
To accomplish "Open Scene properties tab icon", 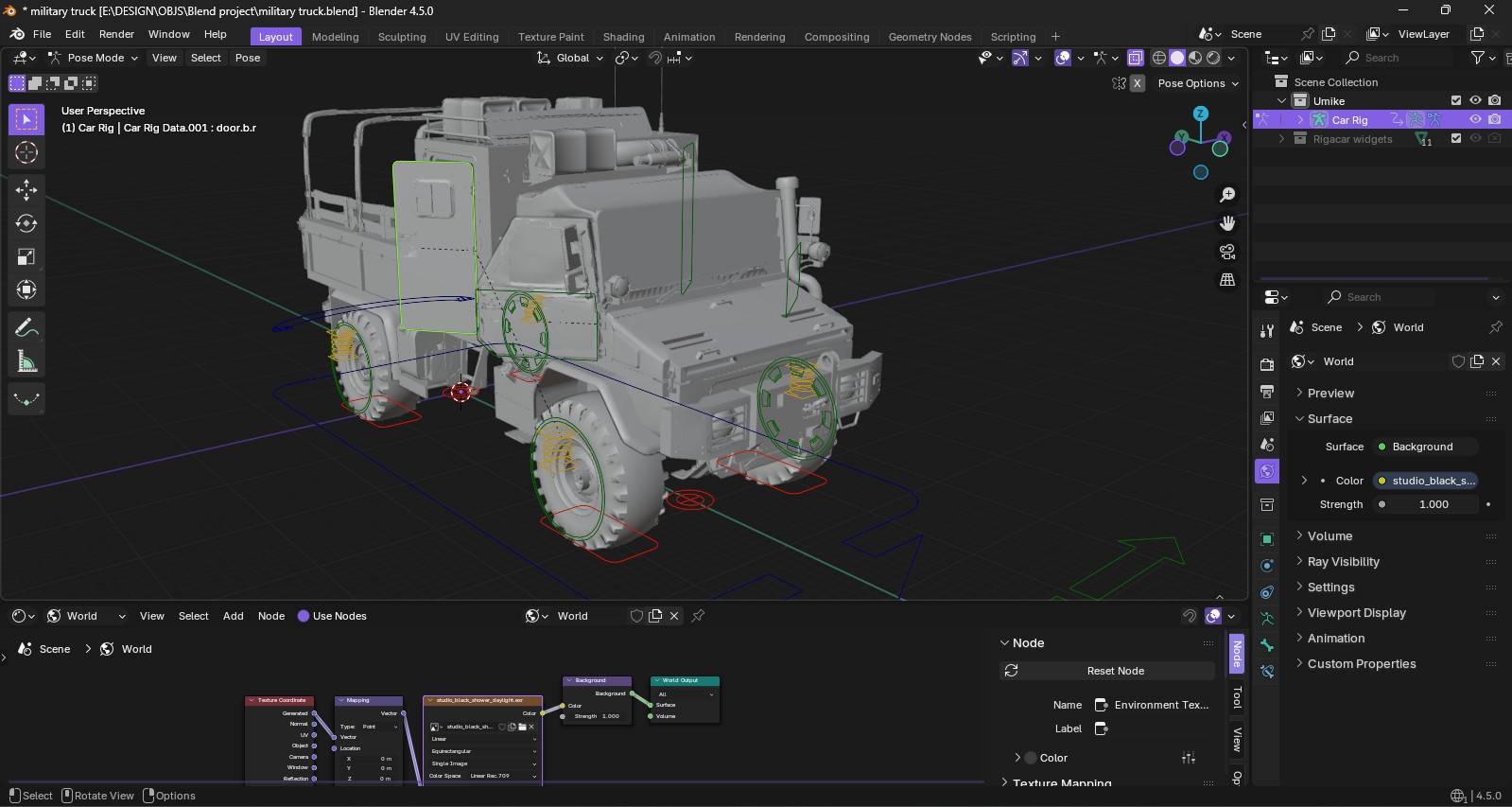I will (1267, 444).
